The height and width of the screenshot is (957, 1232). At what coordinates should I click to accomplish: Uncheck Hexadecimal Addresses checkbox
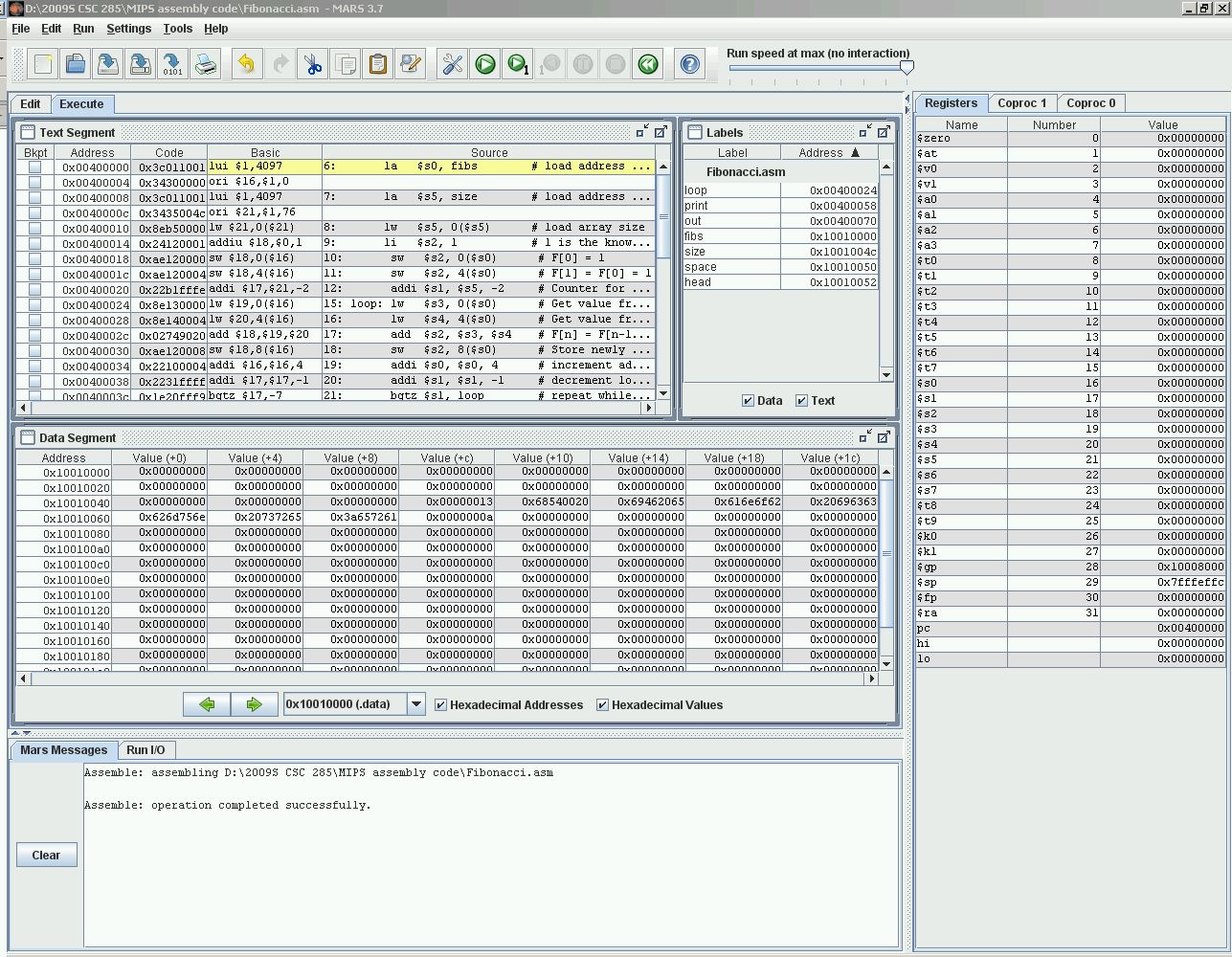441,705
